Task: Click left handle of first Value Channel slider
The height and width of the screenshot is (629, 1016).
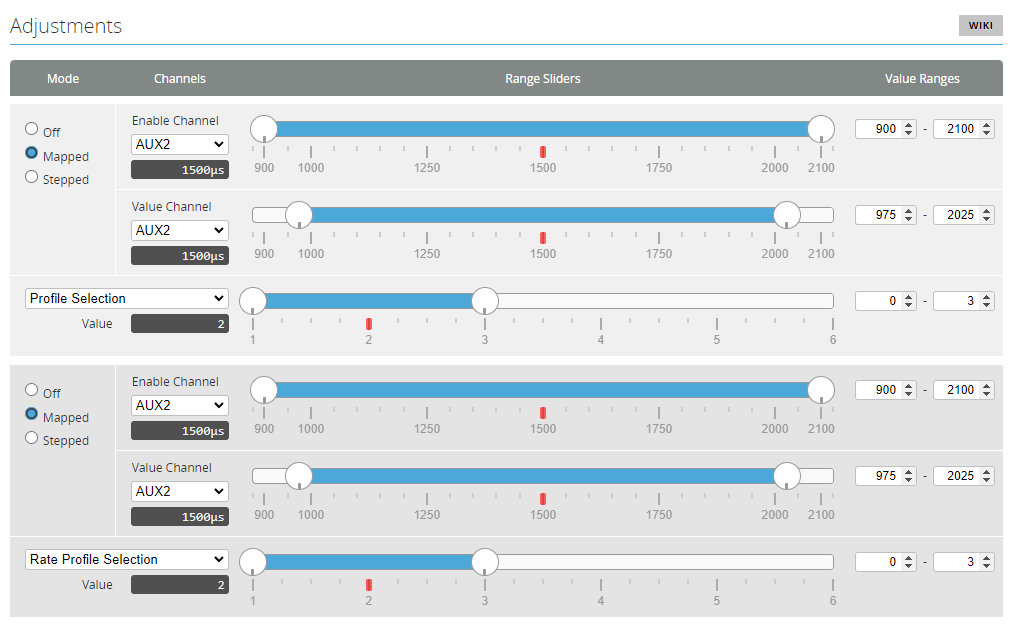Action: (299, 214)
